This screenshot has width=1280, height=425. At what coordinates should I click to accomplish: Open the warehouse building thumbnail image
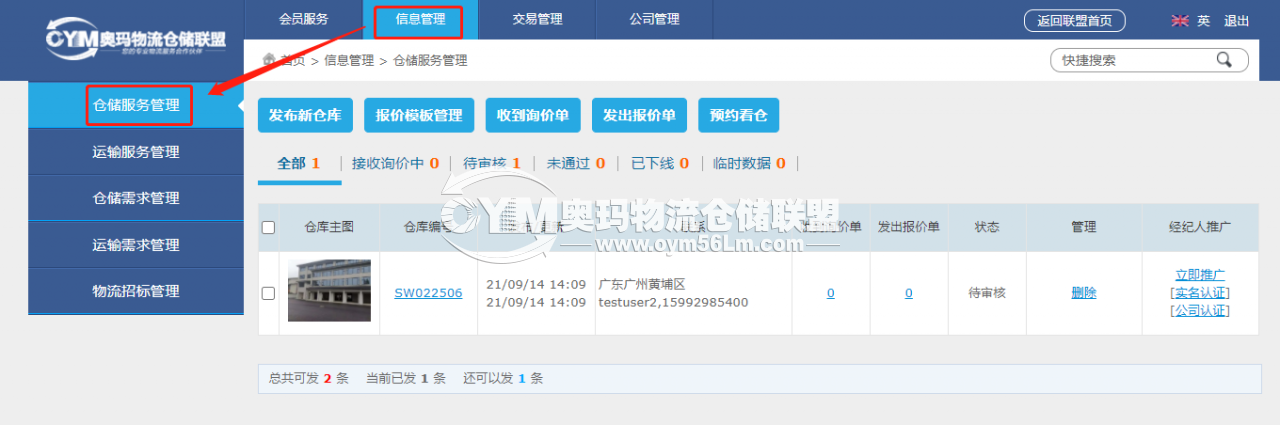click(329, 290)
